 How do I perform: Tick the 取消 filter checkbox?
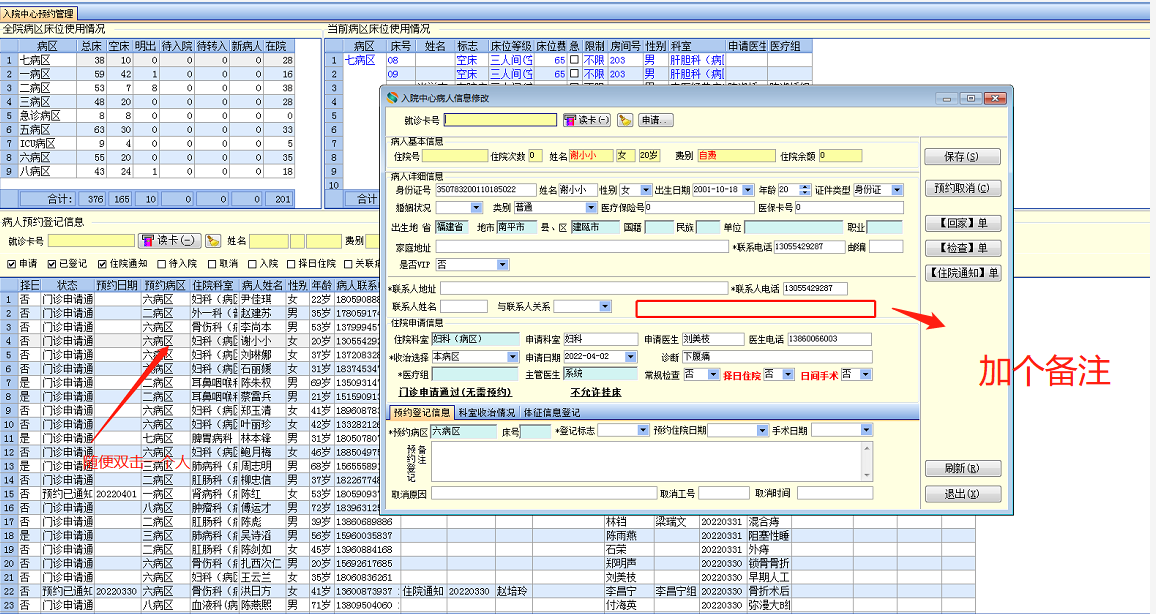point(210,264)
